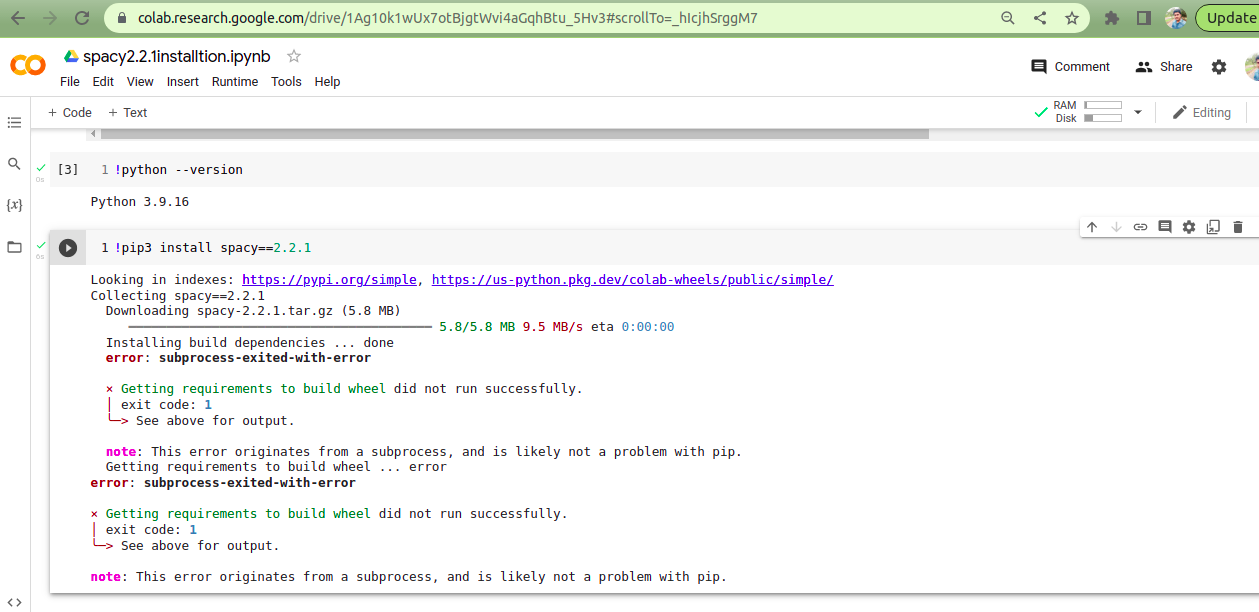Click the Python 3.9.16 output text
The image size is (1259, 612).
[140, 202]
